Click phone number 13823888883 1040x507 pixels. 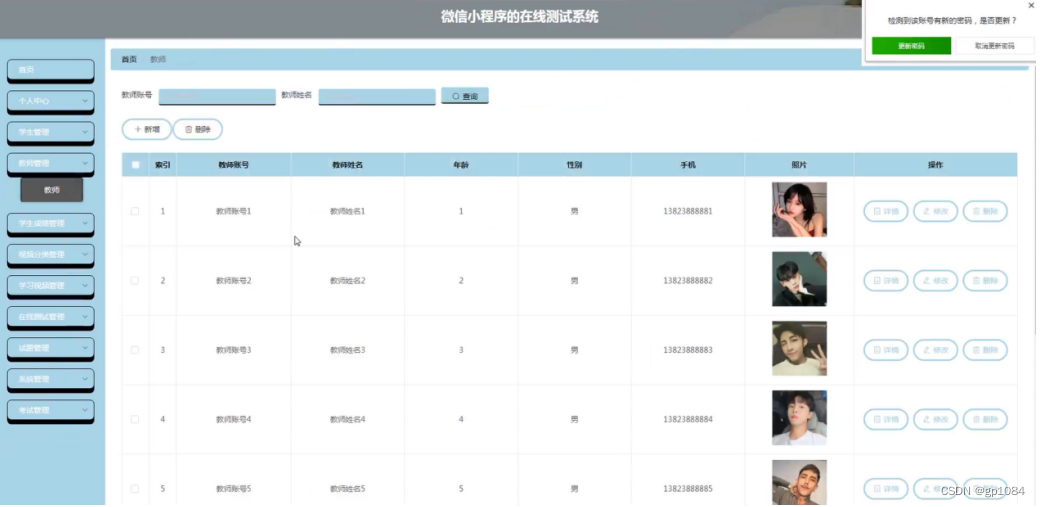pos(688,350)
